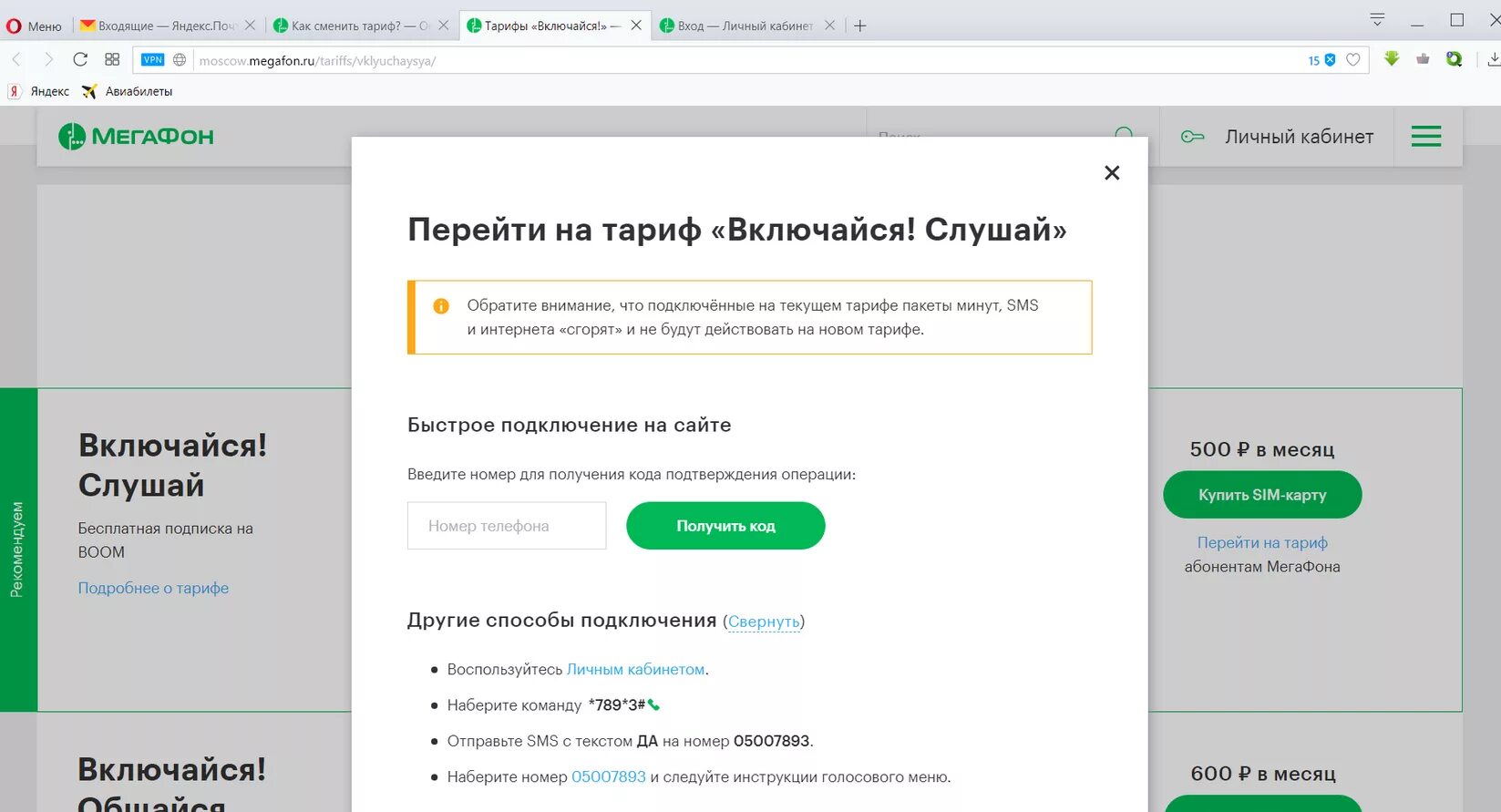Screen dimensions: 1501x812
Task: Select the 500 ₽ в месяц price
Action: click(x=1262, y=449)
